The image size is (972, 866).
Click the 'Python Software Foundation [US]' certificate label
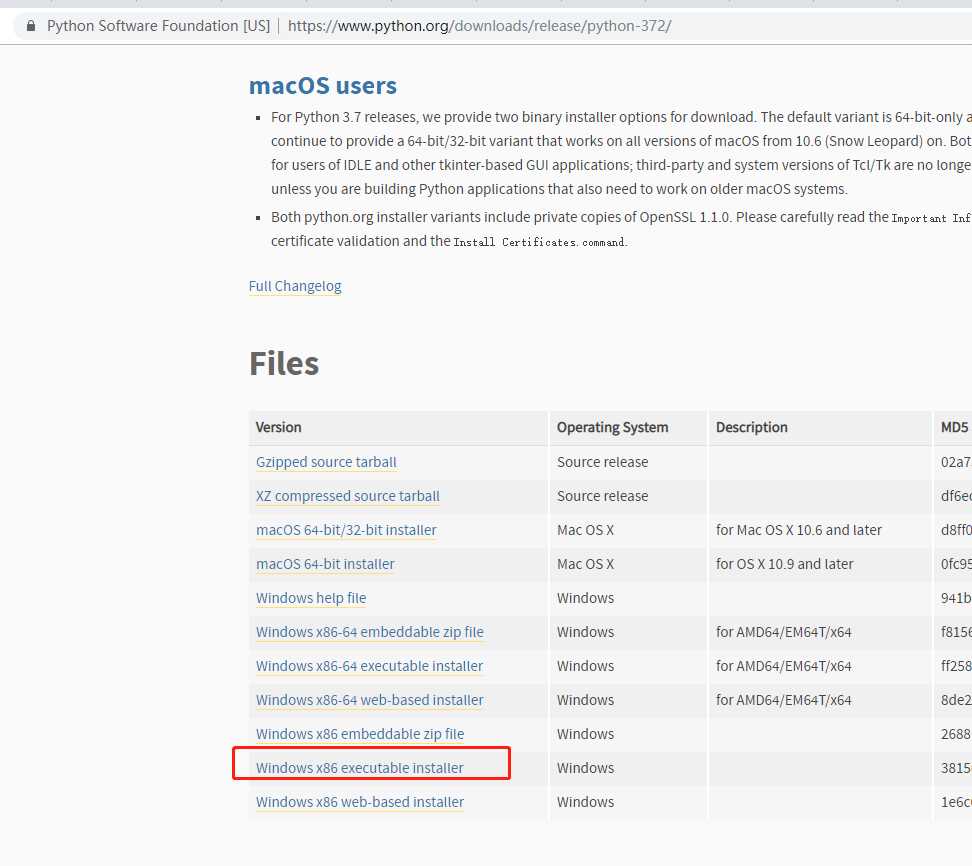click(159, 26)
